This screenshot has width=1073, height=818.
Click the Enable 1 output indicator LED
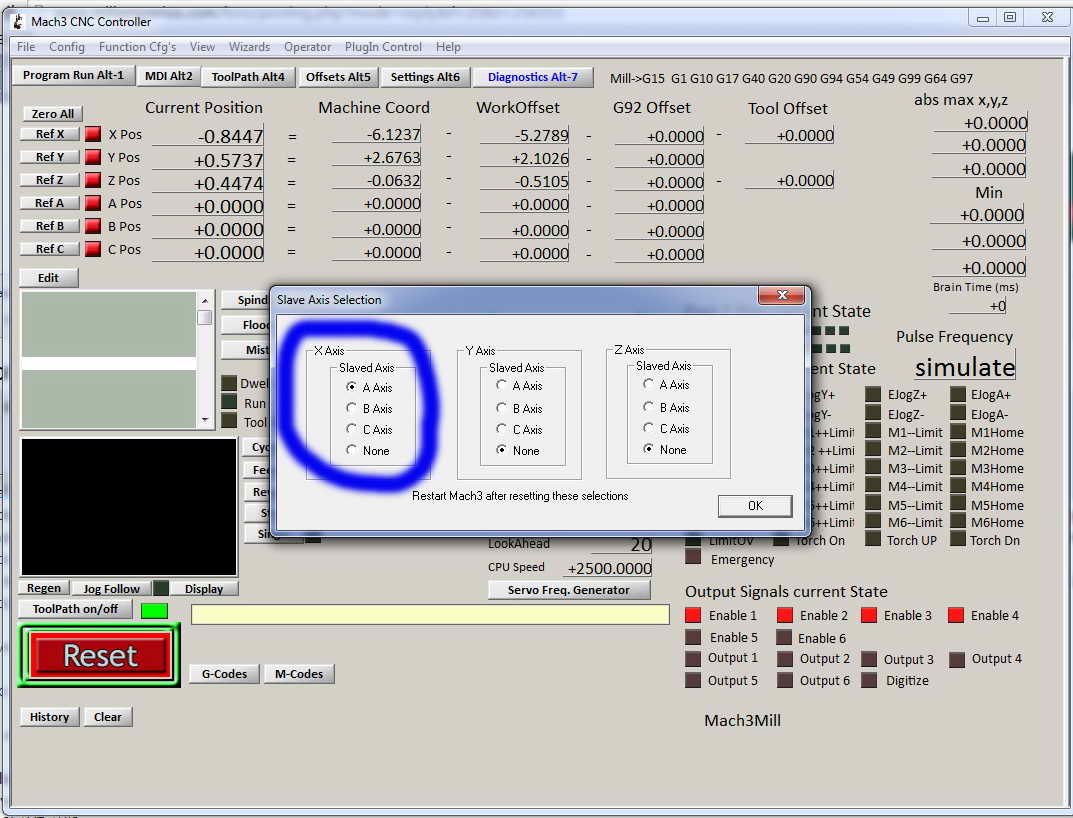693,615
